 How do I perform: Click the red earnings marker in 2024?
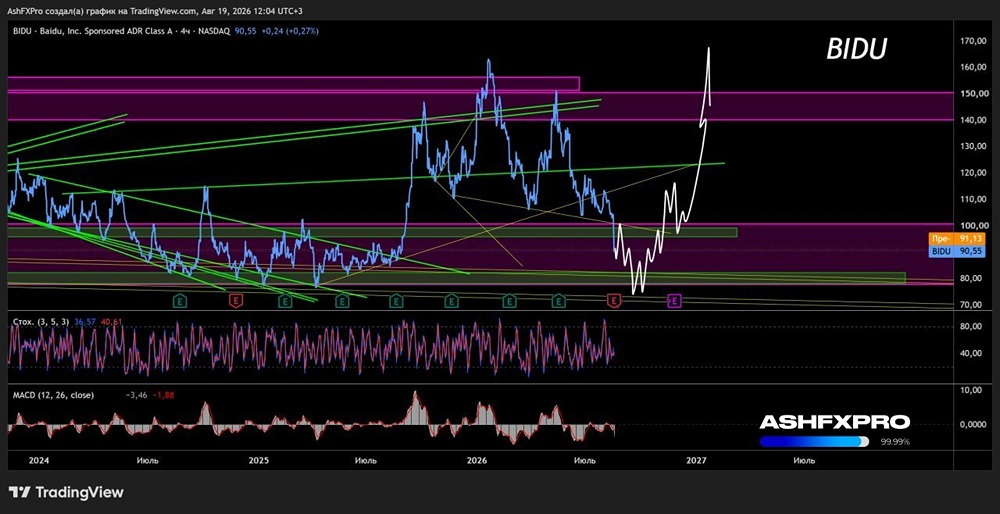235,300
